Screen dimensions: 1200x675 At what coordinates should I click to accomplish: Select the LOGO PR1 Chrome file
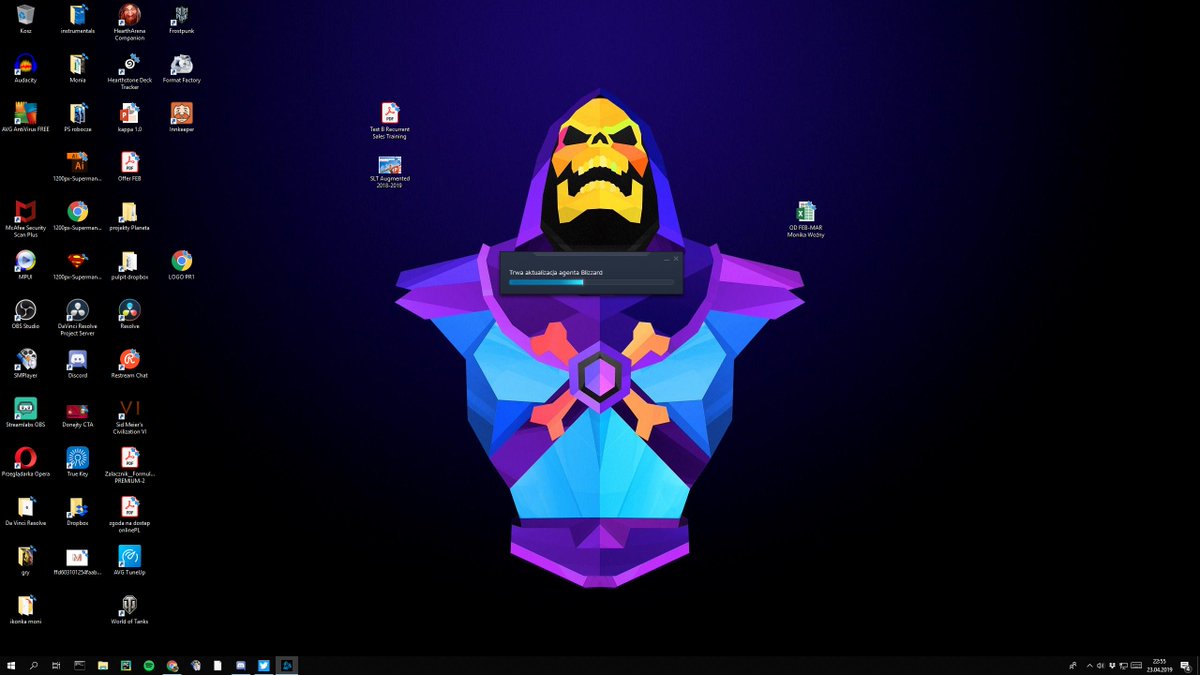point(181,264)
